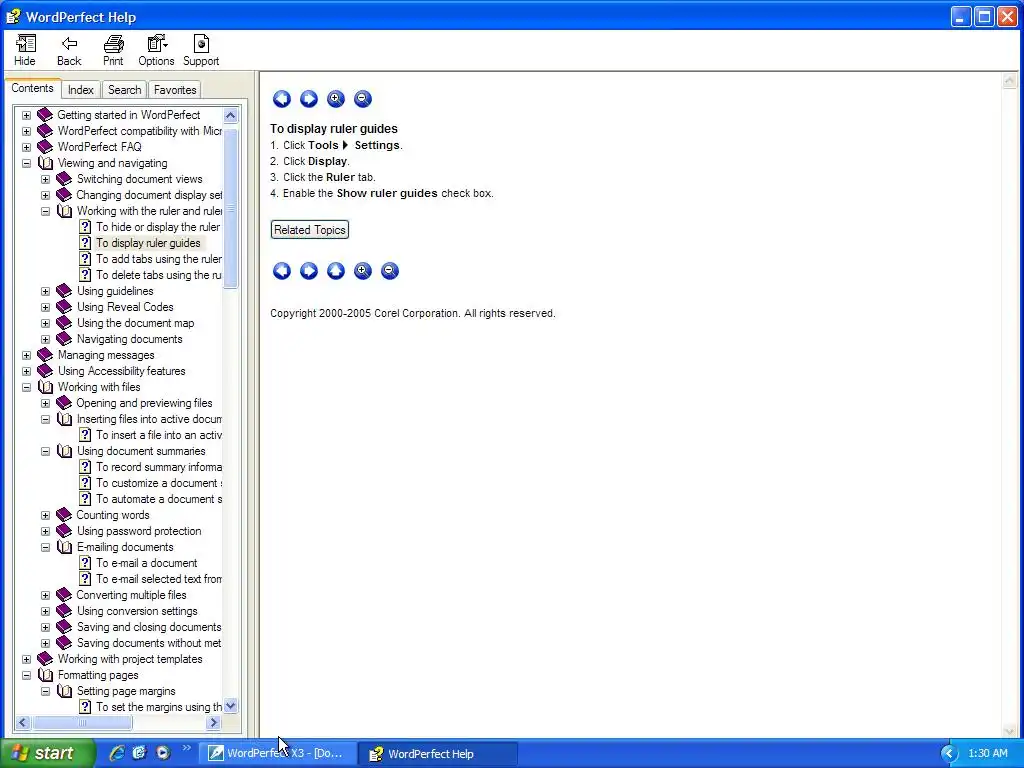Click the open book icon for Formatting pages

click(x=45, y=675)
